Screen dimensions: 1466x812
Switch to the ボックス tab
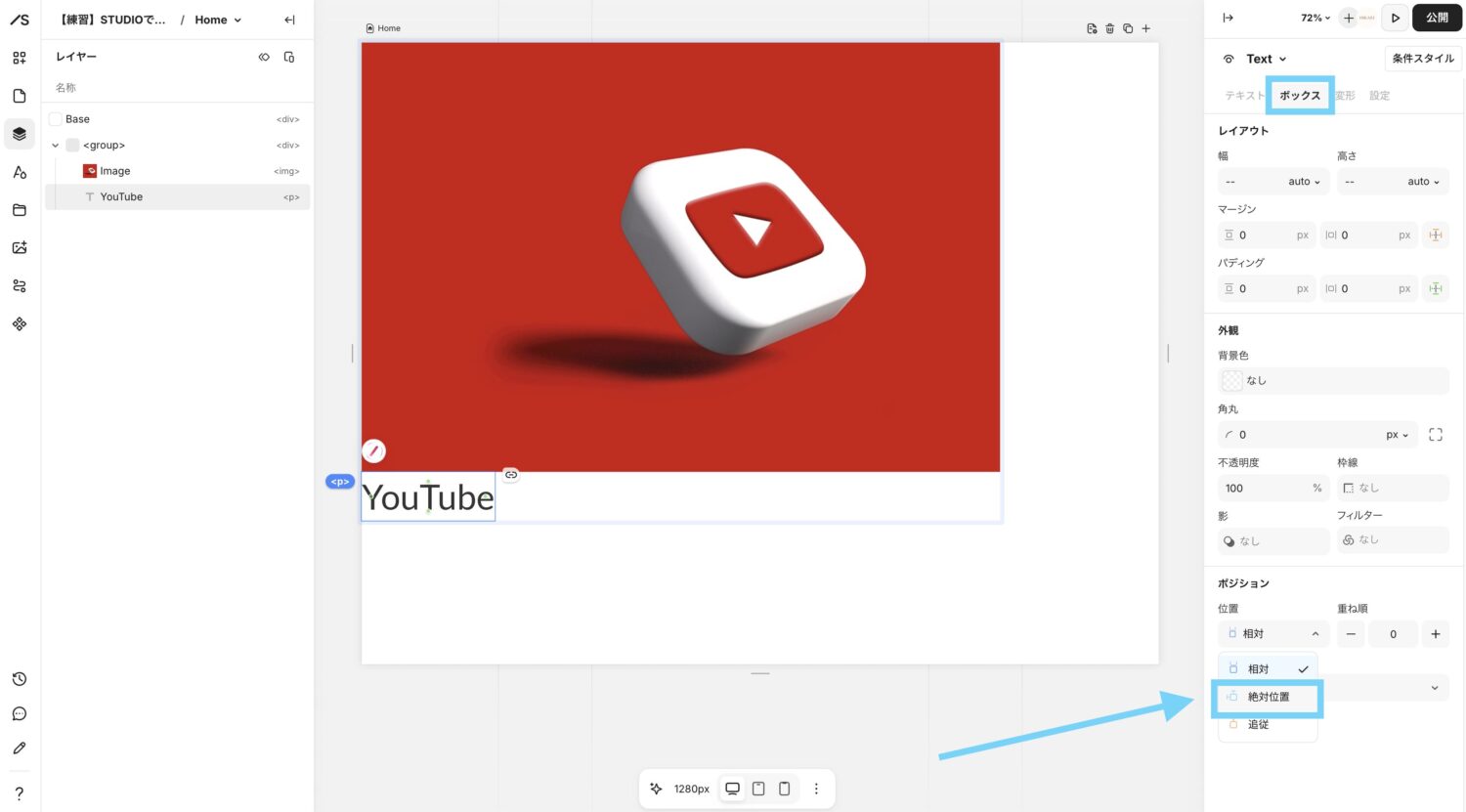coord(1299,96)
